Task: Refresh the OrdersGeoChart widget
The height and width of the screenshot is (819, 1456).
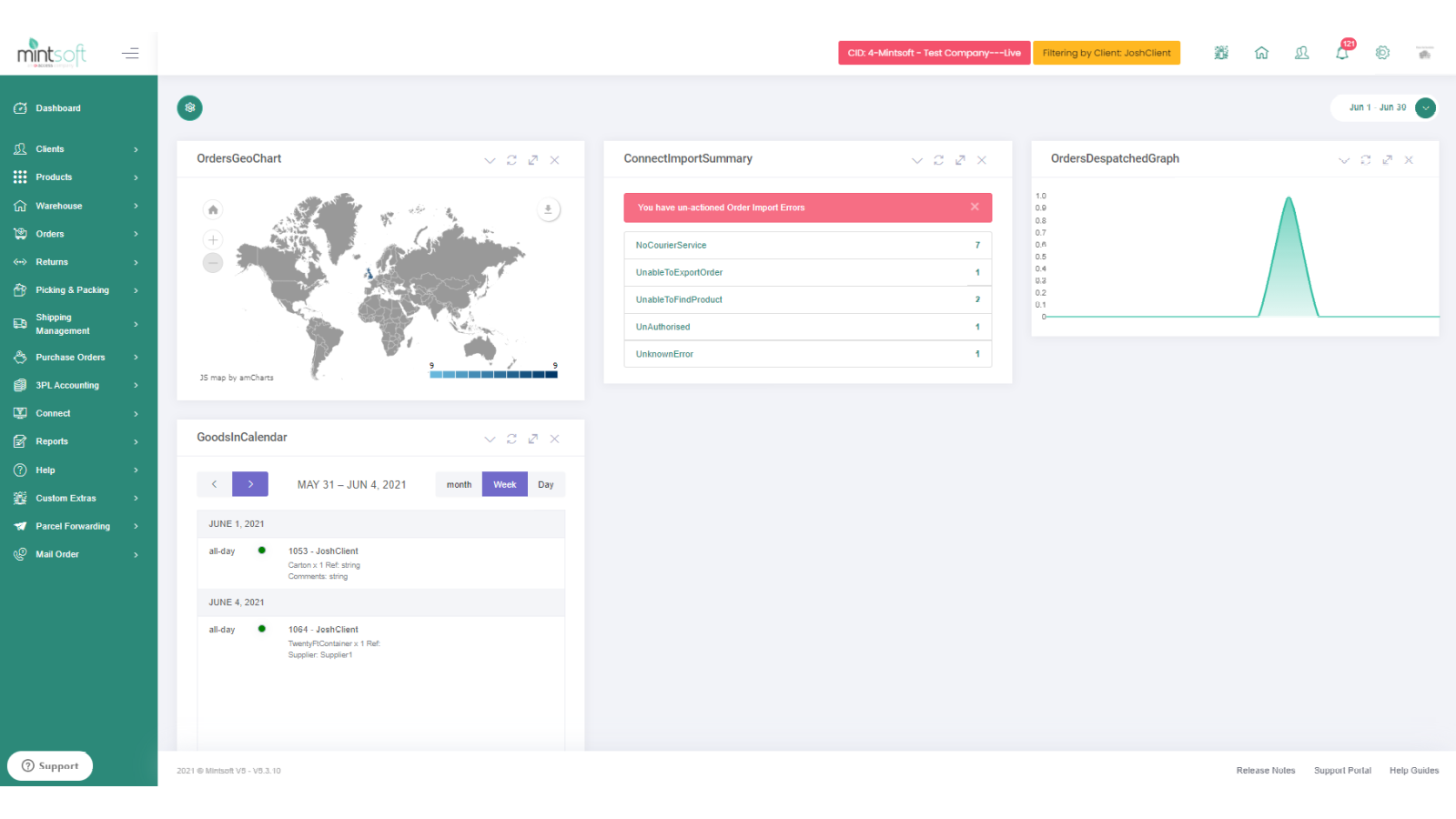Action: pyautogui.click(x=511, y=160)
